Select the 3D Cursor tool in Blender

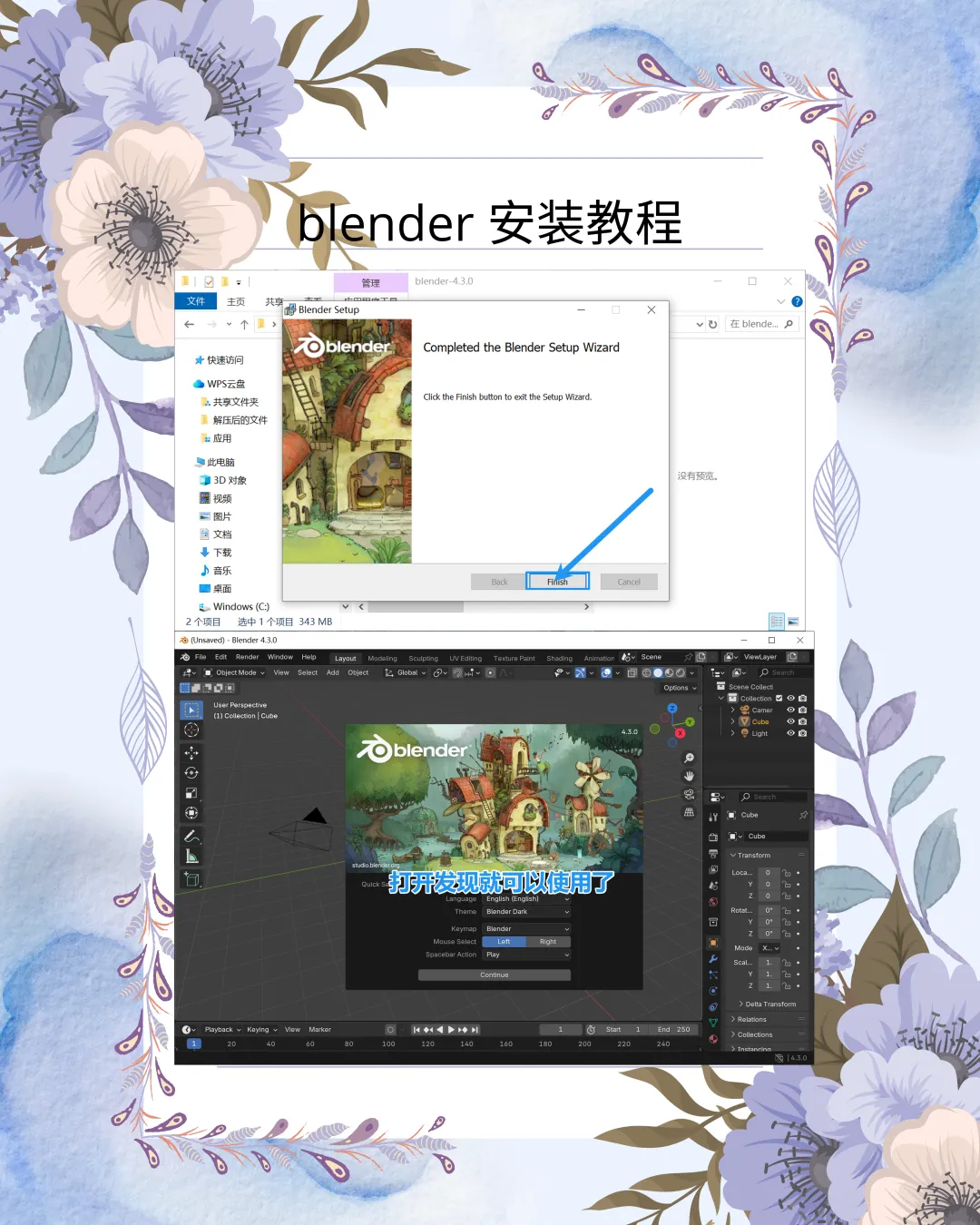click(x=191, y=730)
